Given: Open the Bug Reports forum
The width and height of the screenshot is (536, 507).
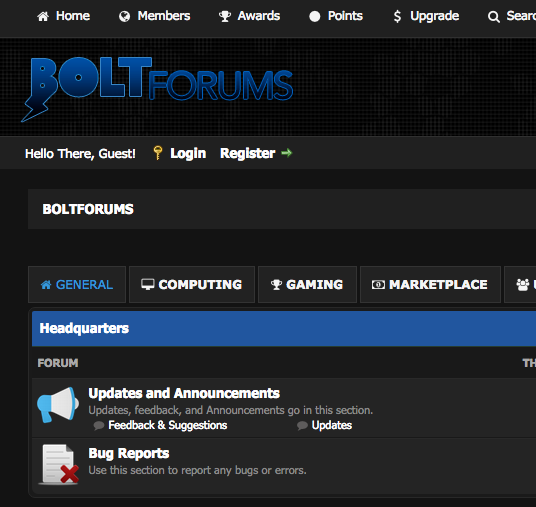Looking at the screenshot, I should pos(129,454).
